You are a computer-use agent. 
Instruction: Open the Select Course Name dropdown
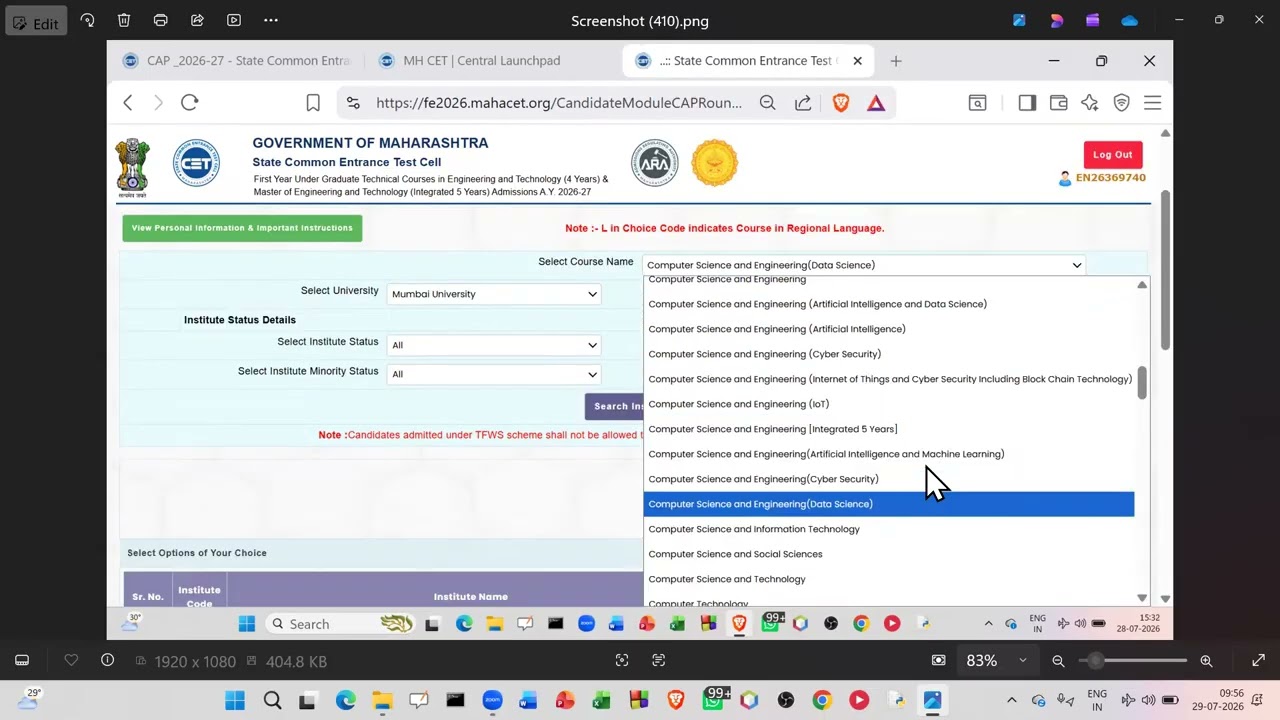[865, 265]
